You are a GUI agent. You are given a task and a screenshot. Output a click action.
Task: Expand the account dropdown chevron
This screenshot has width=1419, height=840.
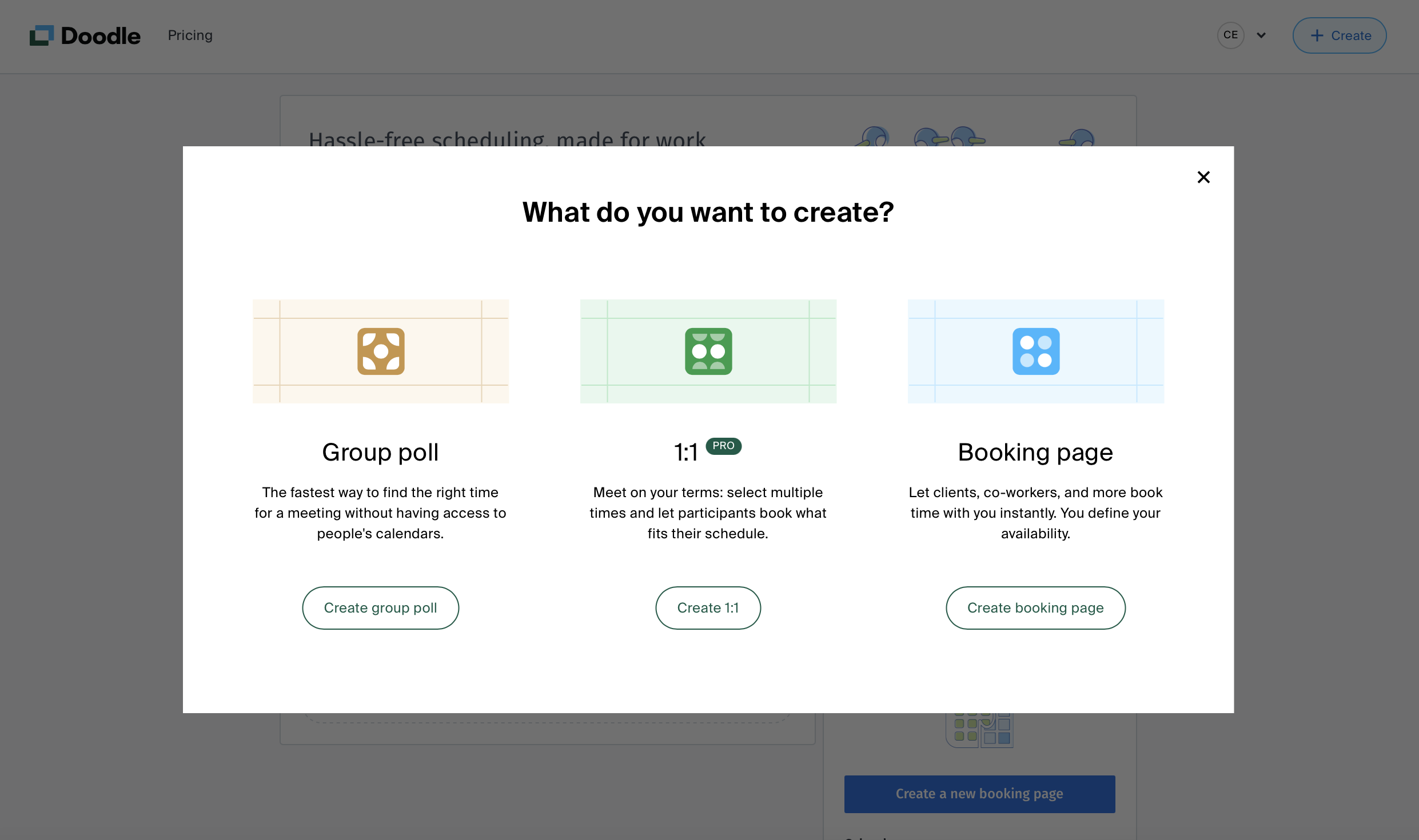click(1261, 35)
